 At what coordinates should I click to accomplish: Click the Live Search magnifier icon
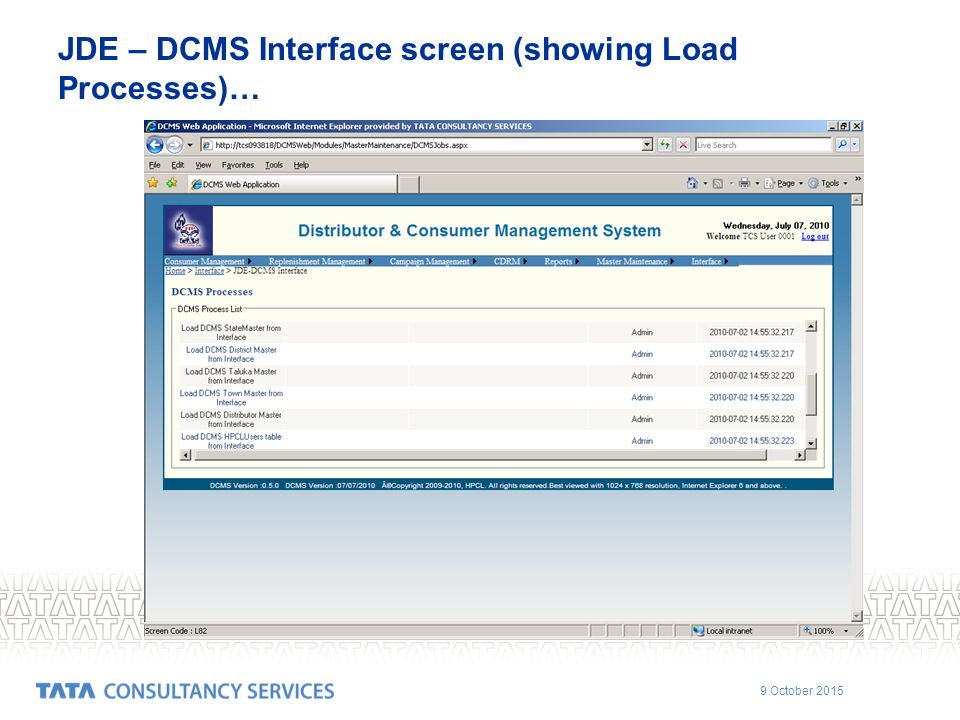pos(842,145)
